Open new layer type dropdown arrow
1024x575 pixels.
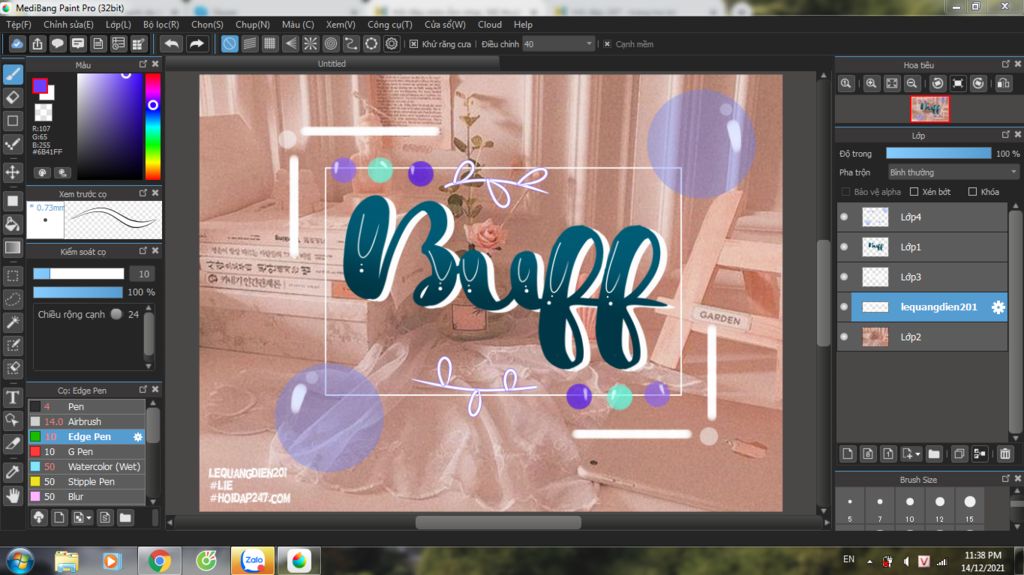click(917, 453)
